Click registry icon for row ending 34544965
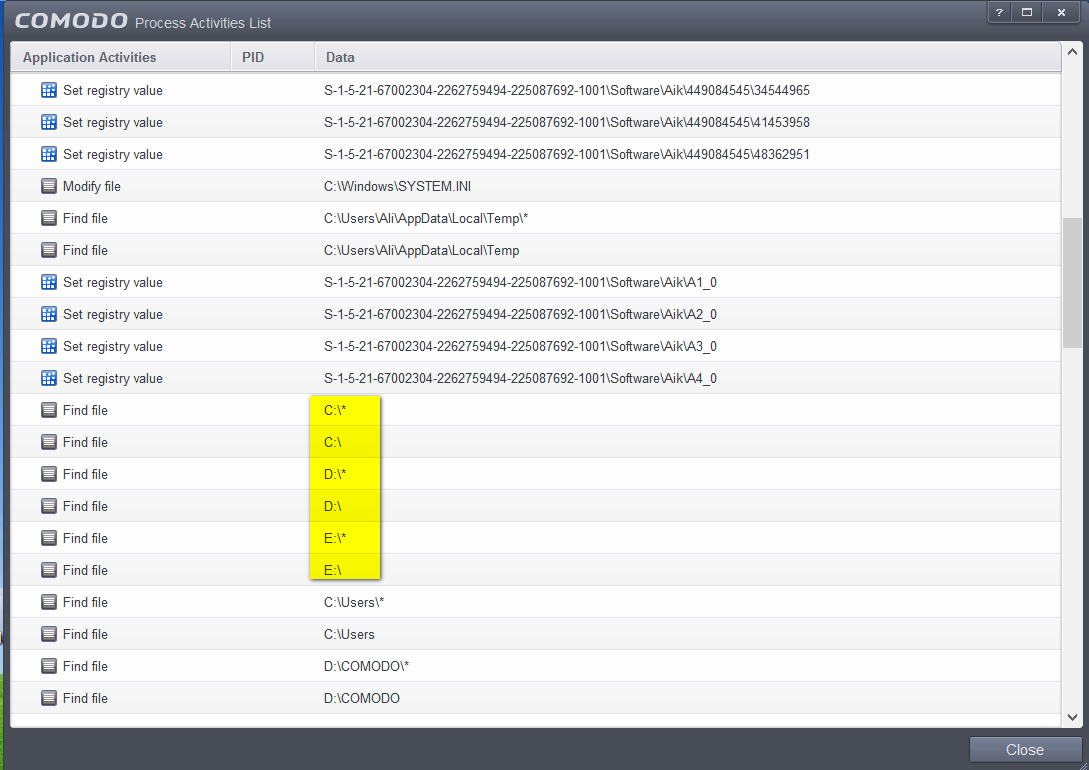 [x=49, y=90]
